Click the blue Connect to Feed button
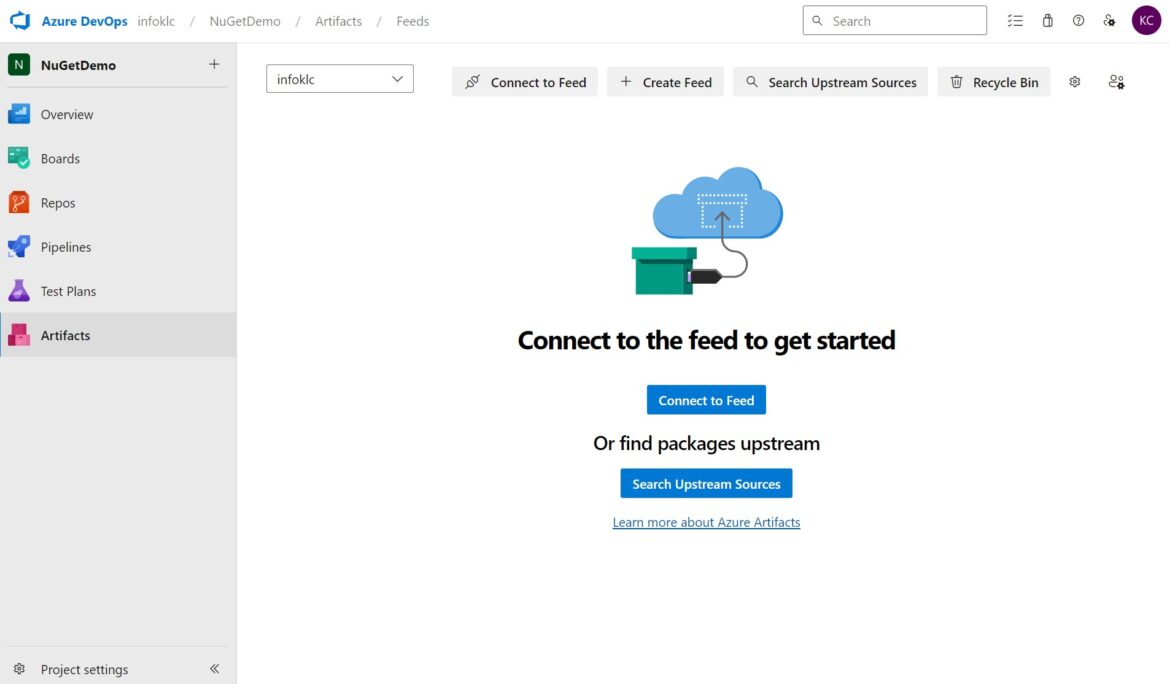Viewport: 1170px width, 684px height. click(x=706, y=399)
